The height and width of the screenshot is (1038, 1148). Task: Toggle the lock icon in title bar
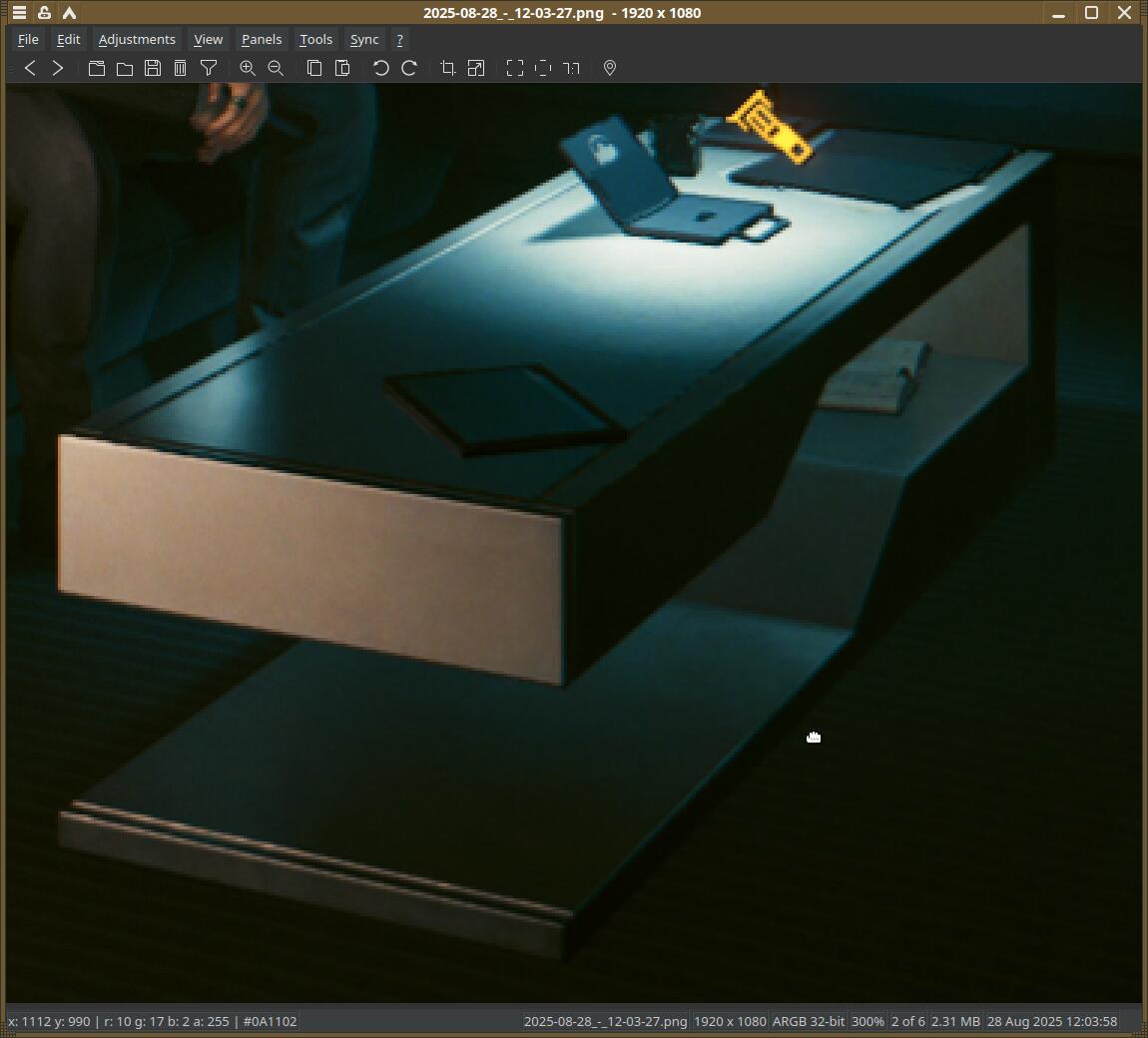45,12
